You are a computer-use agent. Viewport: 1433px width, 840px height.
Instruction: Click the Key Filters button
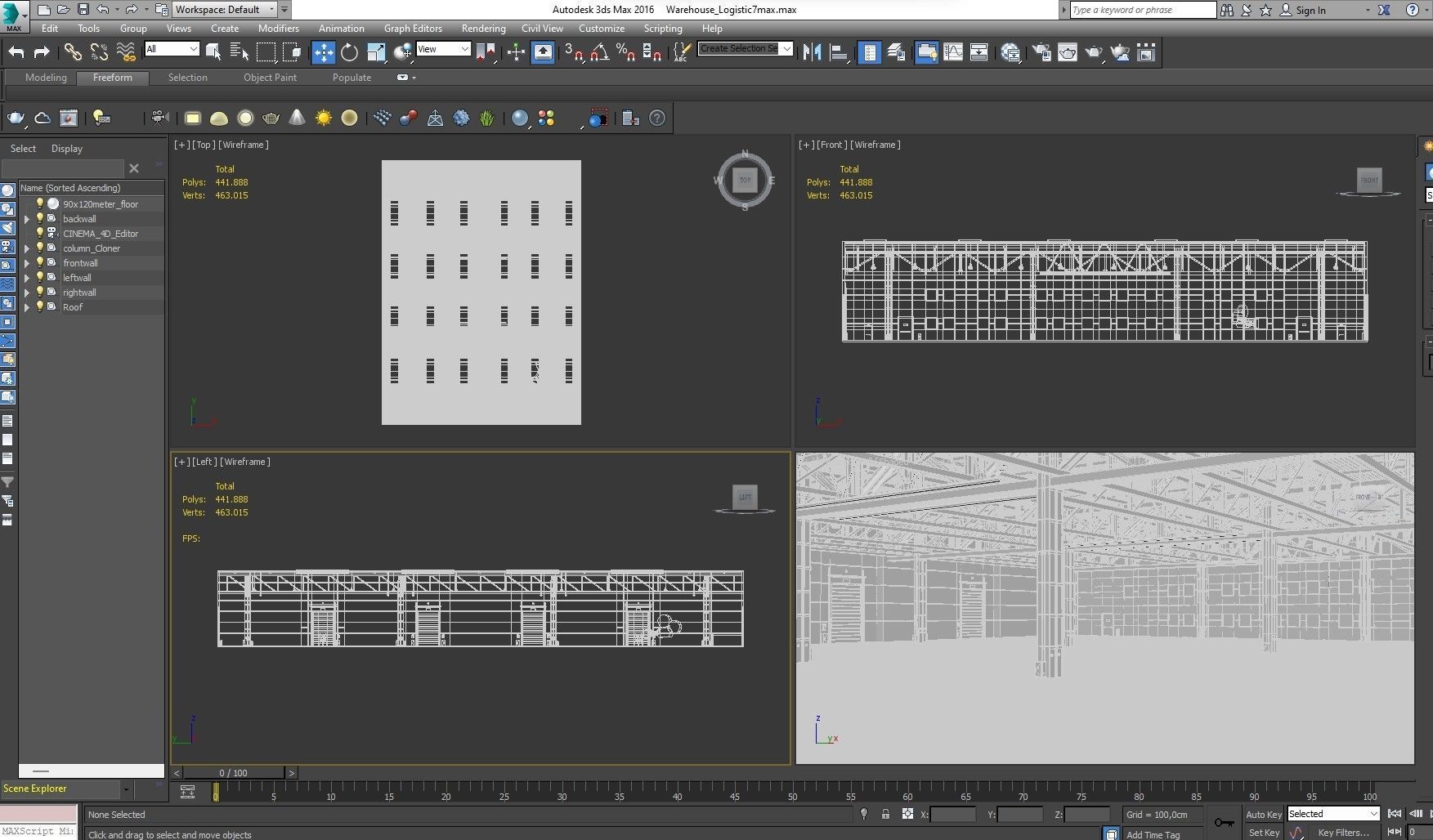click(1343, 833)
